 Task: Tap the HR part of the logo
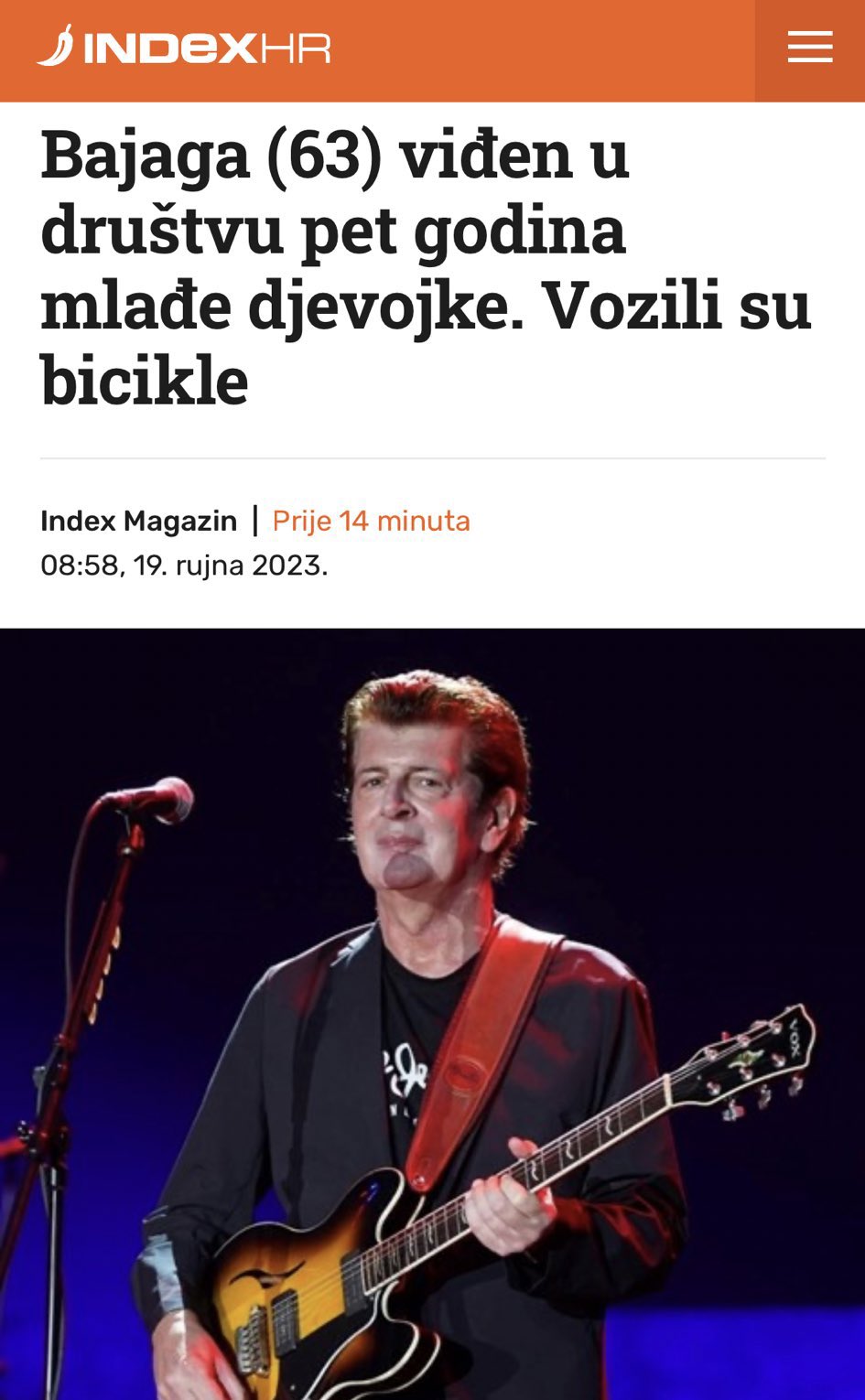tap(295, 48)
